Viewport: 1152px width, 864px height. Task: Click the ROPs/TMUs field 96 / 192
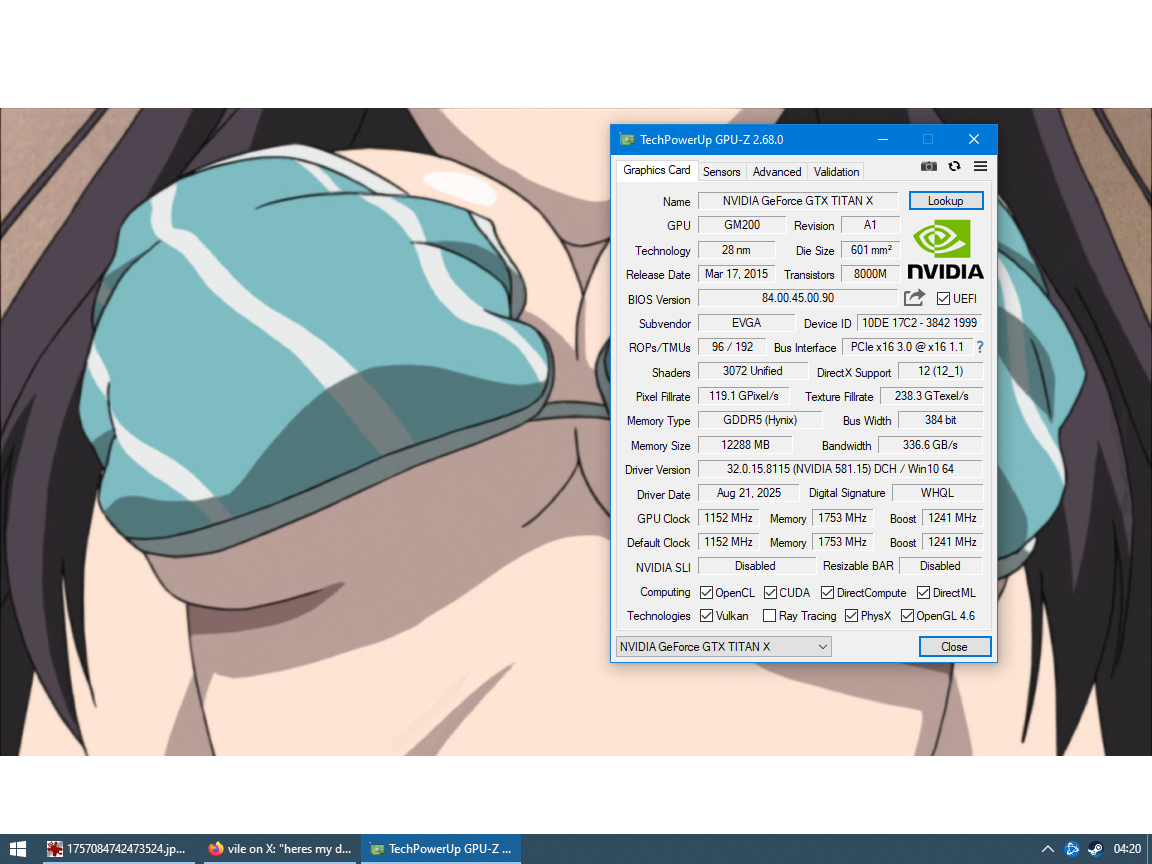pyautogui.click(x=732, y=347)
